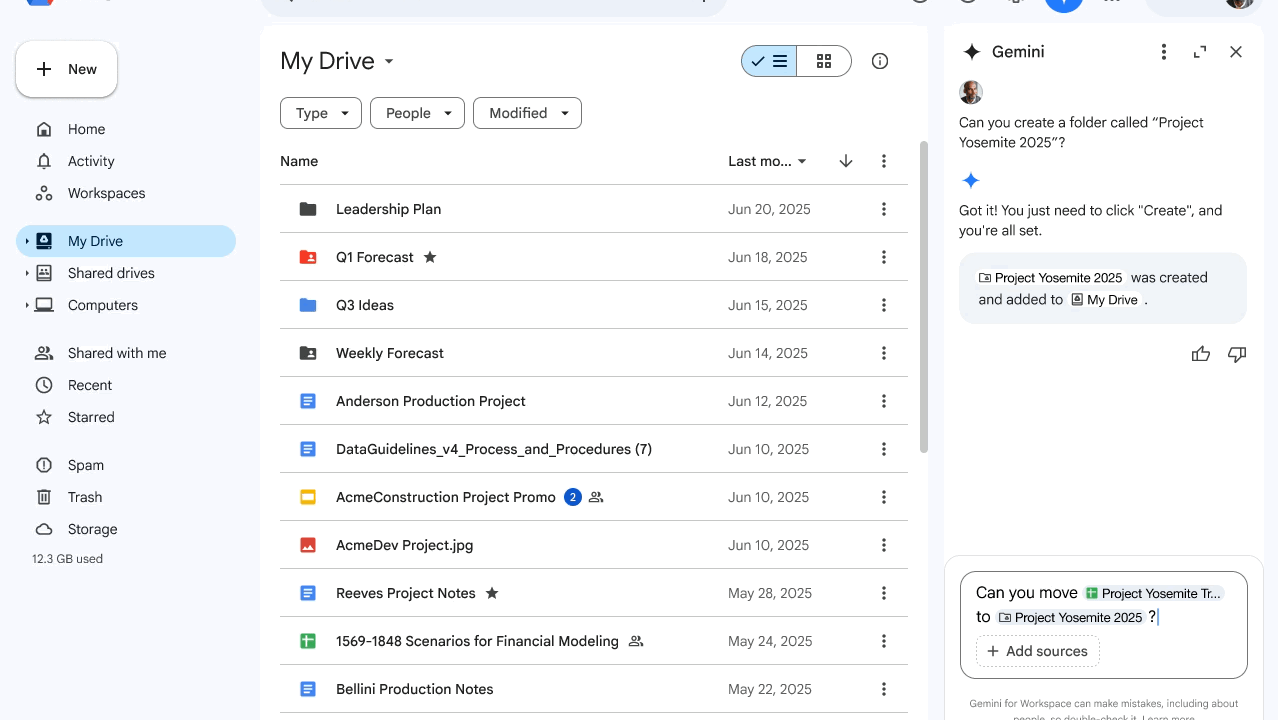The width and height of the screenshot is (1278, 720).
Task: Select Anderson Production Project document
Action: pyautogui.click(x=594, y=401)
